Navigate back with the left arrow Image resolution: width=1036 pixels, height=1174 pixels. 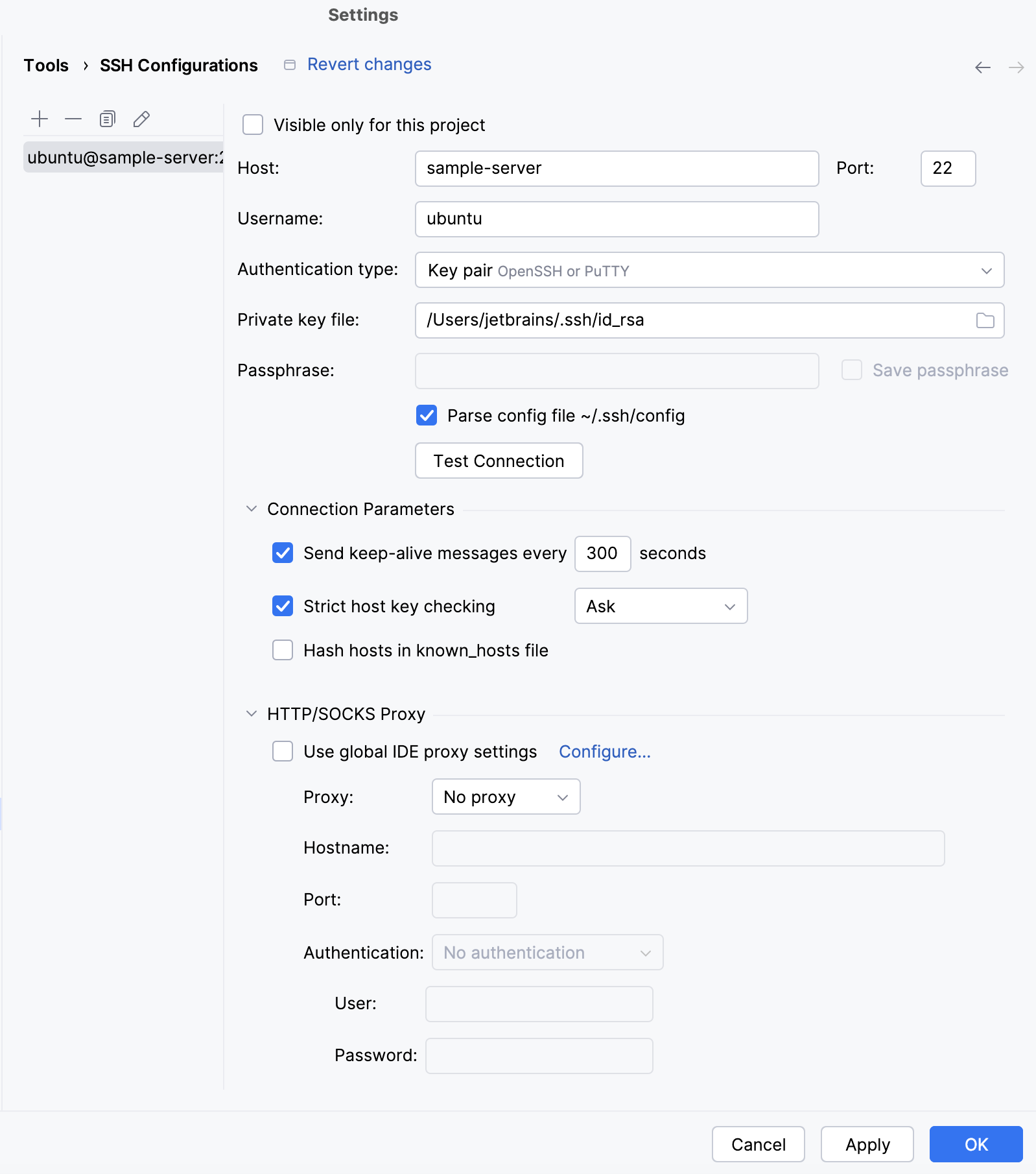point(982,67)
